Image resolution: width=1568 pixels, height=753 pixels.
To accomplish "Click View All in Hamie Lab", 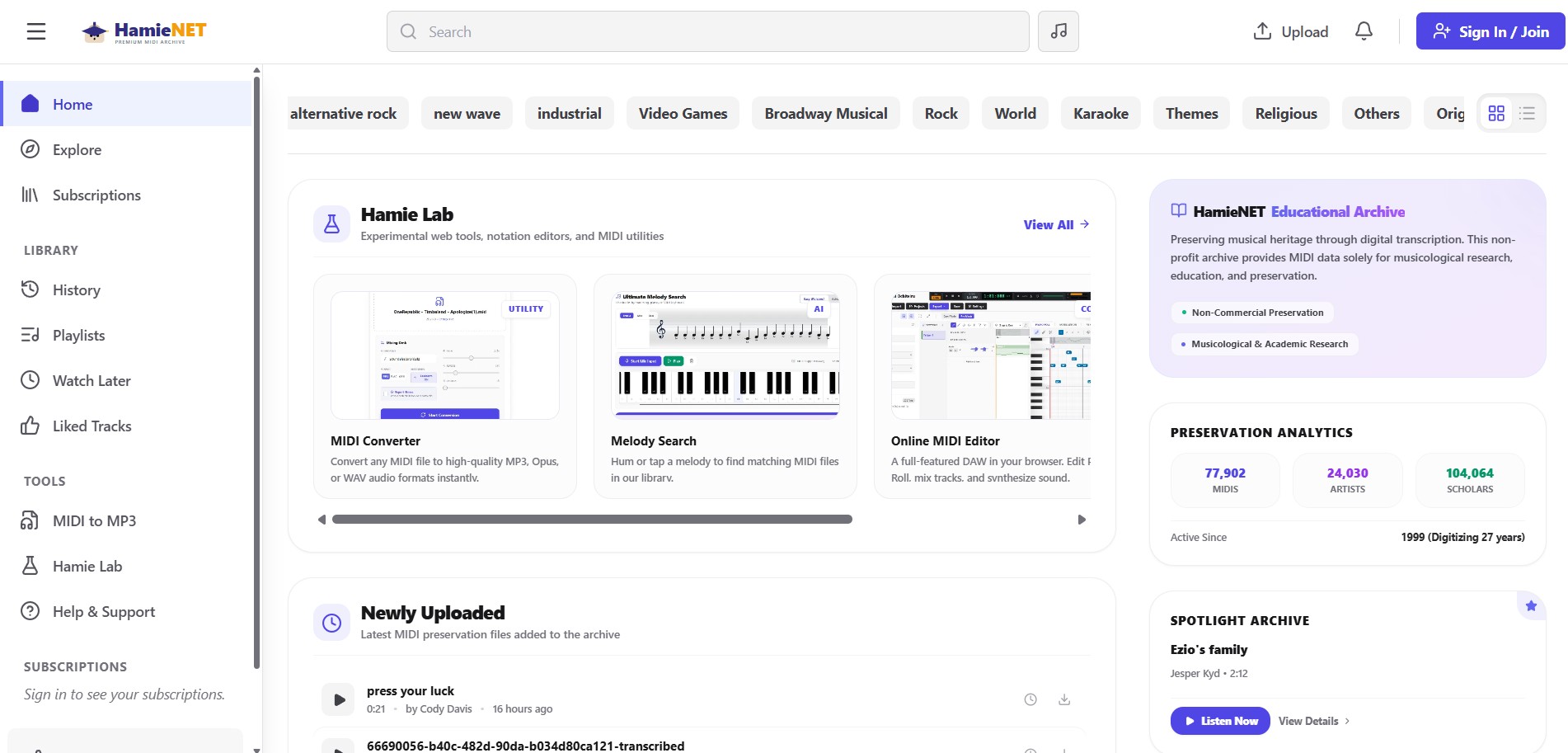I will pos(1057,224).
